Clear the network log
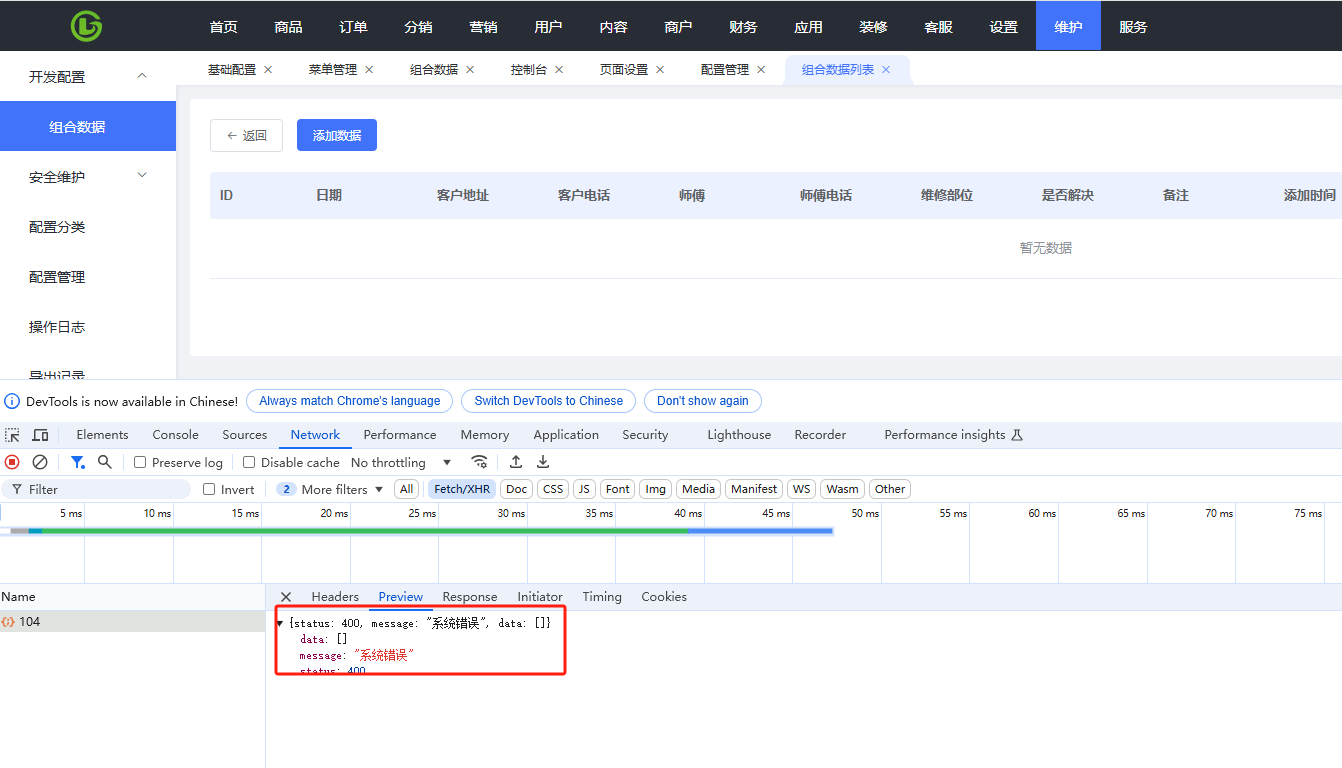The image size is (1342, 768). [x=40, y=462]
